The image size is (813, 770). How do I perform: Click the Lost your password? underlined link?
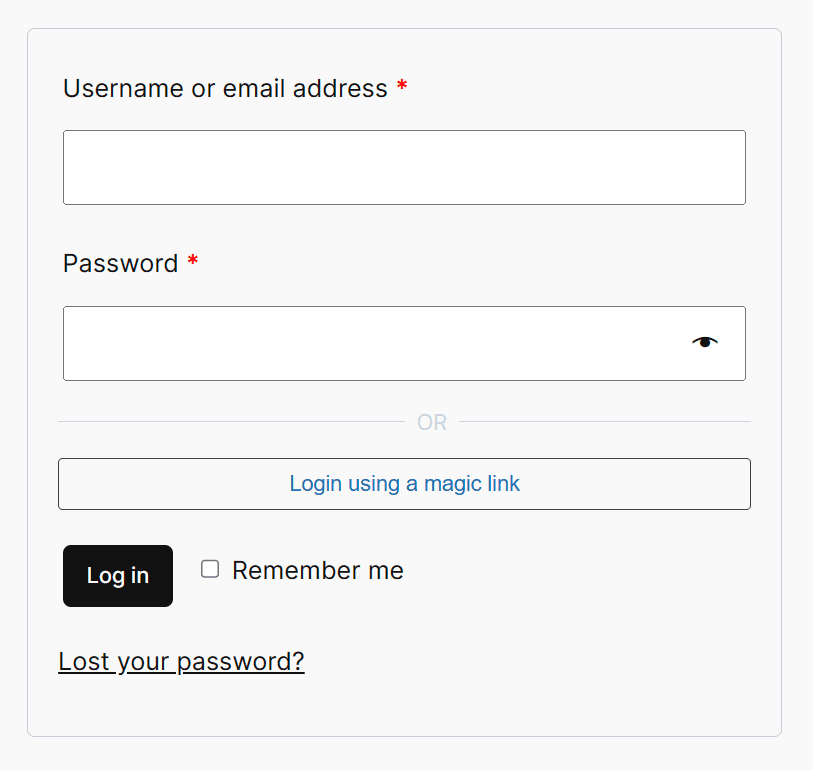tap(181, 661)
